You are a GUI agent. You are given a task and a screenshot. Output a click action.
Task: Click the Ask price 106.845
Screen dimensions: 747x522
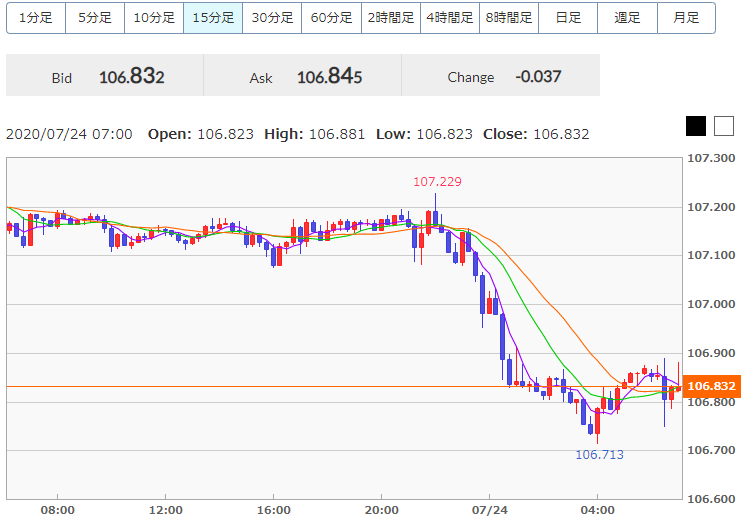(329, 76)
